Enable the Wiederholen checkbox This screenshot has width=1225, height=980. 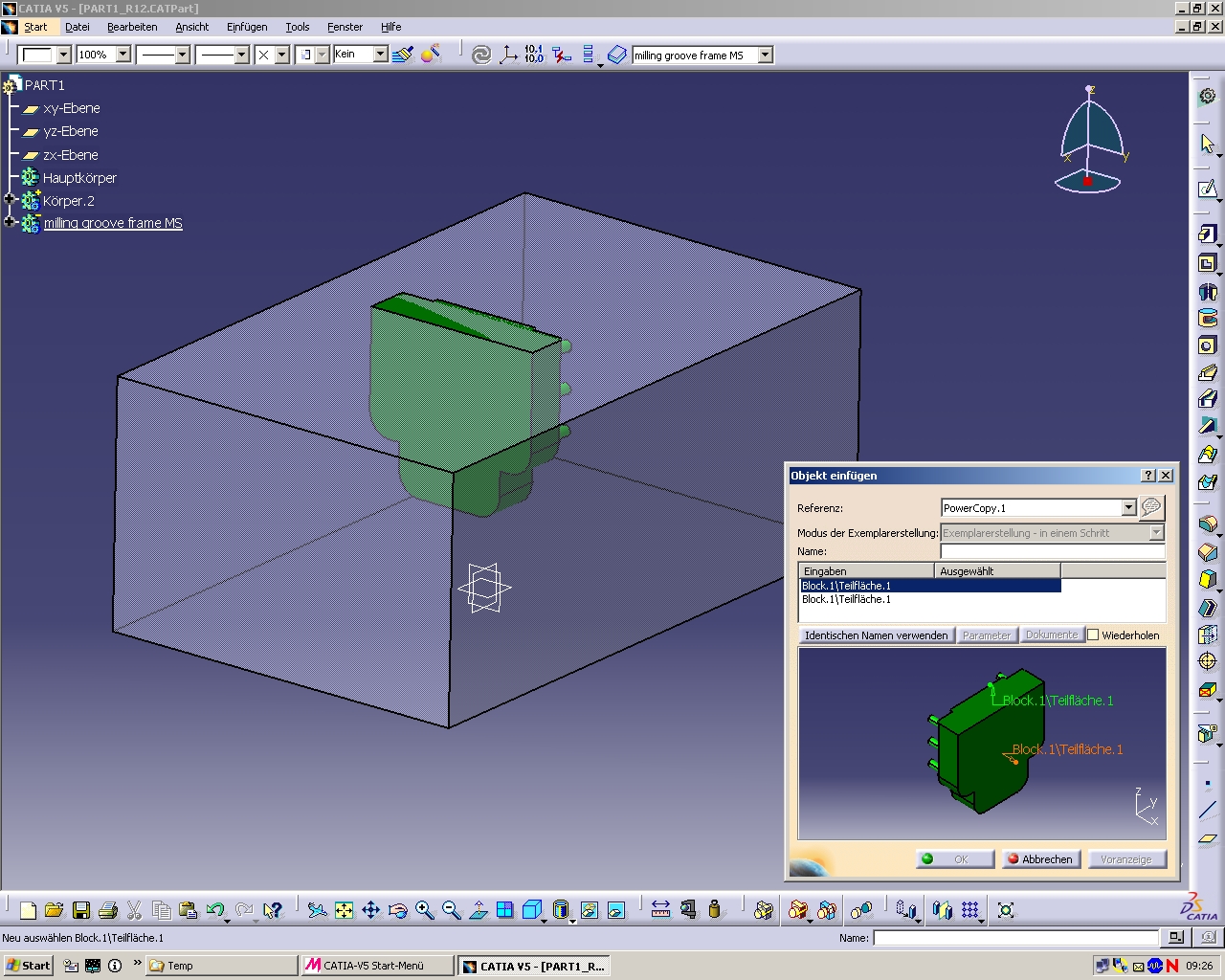tap(1093, 635)
